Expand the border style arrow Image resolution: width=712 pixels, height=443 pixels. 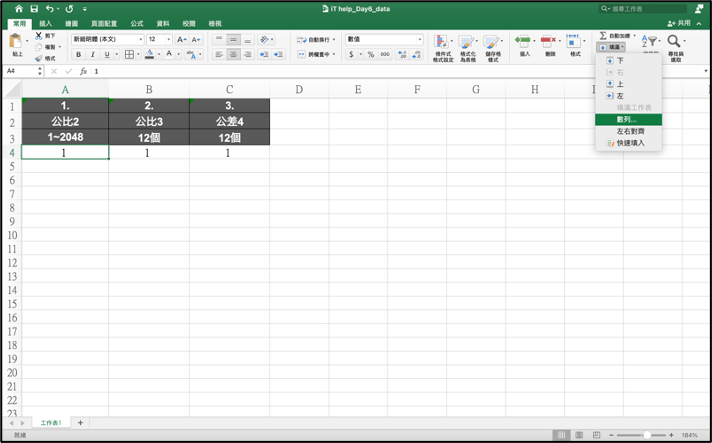tap(139, 54)
